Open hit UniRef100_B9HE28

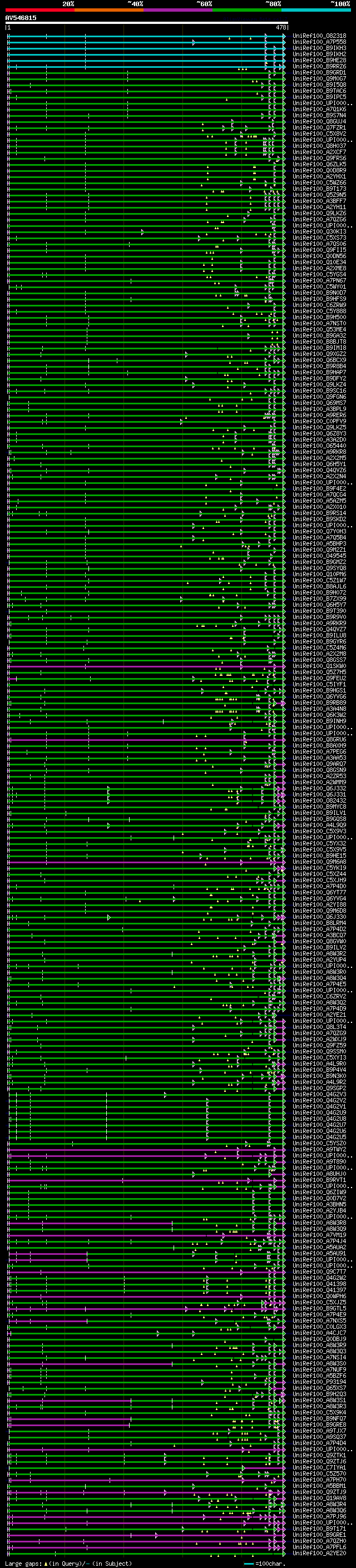pyautogui.click(x=319, y=60)
